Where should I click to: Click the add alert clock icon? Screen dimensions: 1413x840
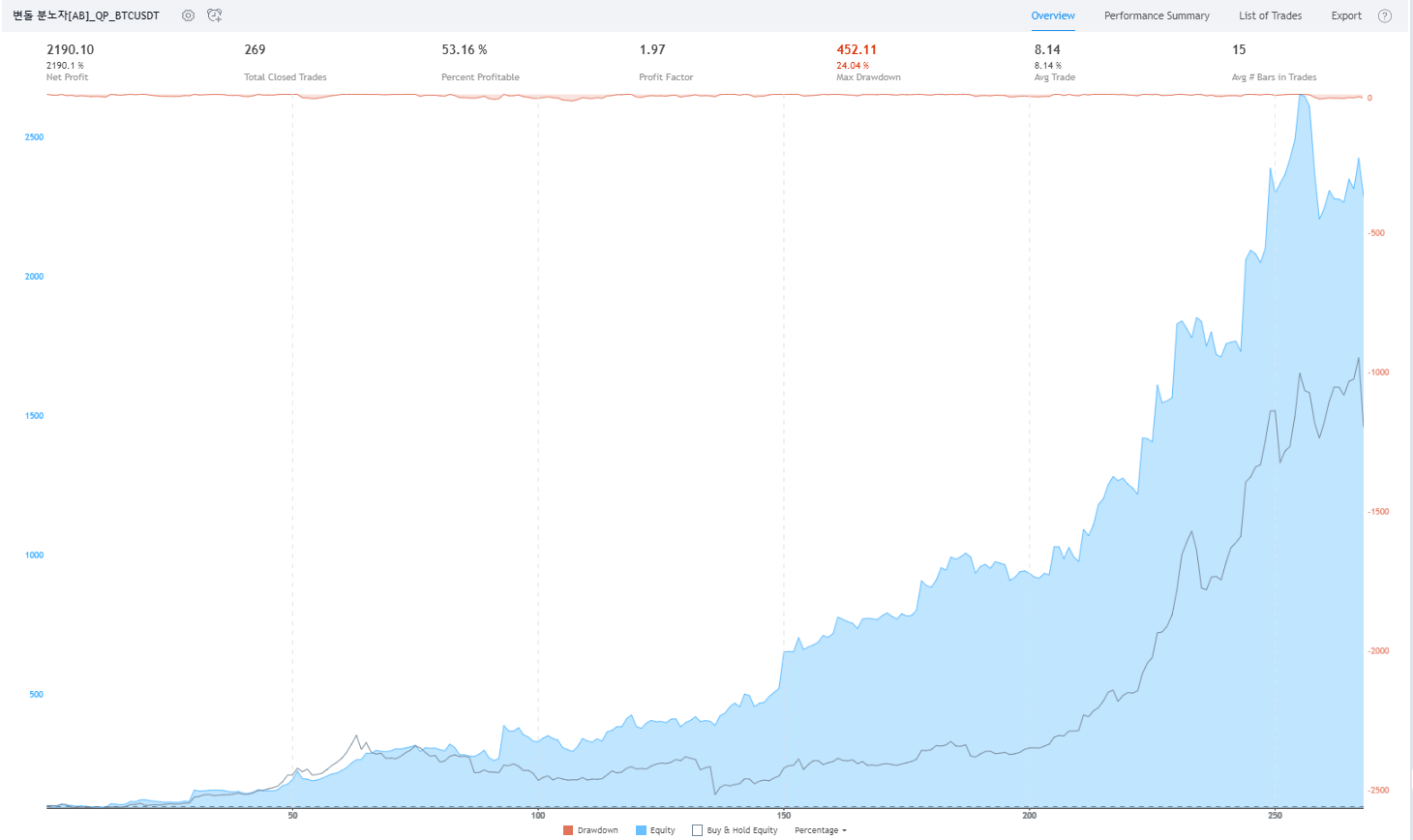pyautogui.click(x=215, y=15)
